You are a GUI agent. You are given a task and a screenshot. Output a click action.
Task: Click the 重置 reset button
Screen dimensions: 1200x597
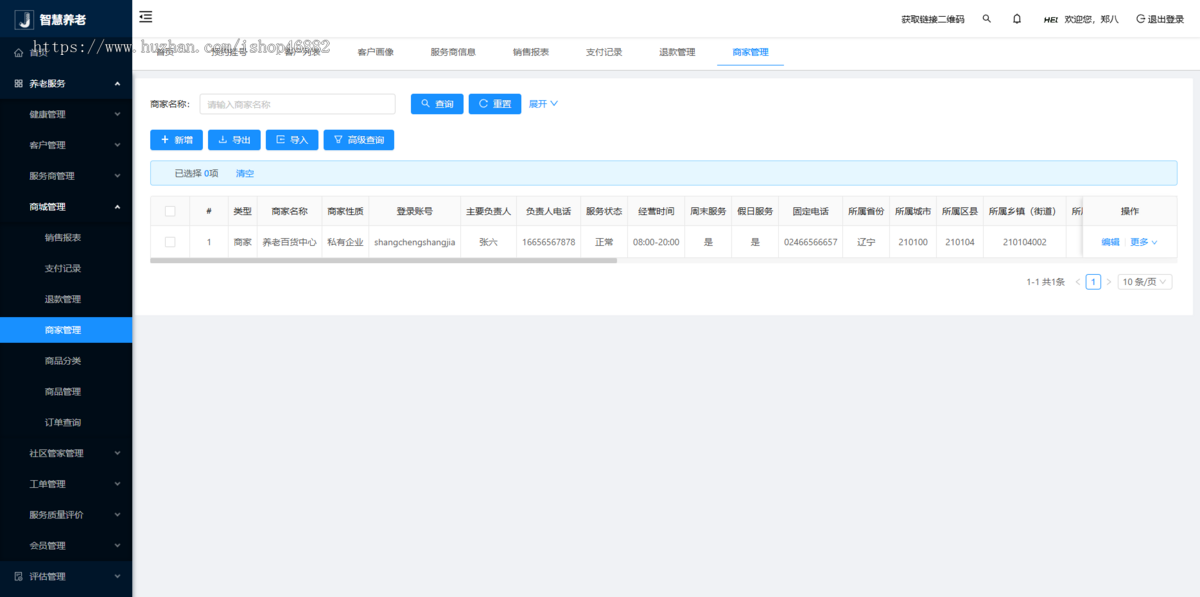pos(495,104)
